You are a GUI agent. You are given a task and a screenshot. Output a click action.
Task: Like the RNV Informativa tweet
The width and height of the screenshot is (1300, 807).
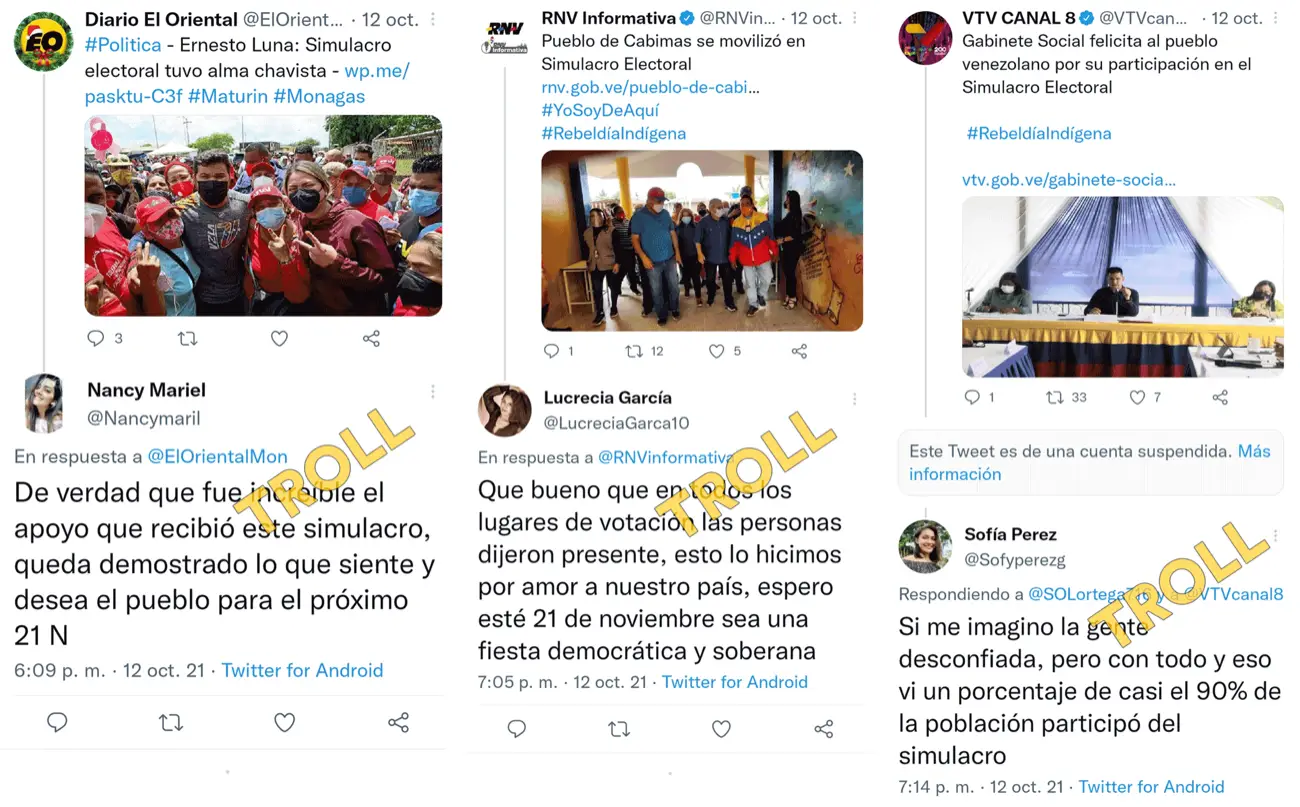[716, 351]
